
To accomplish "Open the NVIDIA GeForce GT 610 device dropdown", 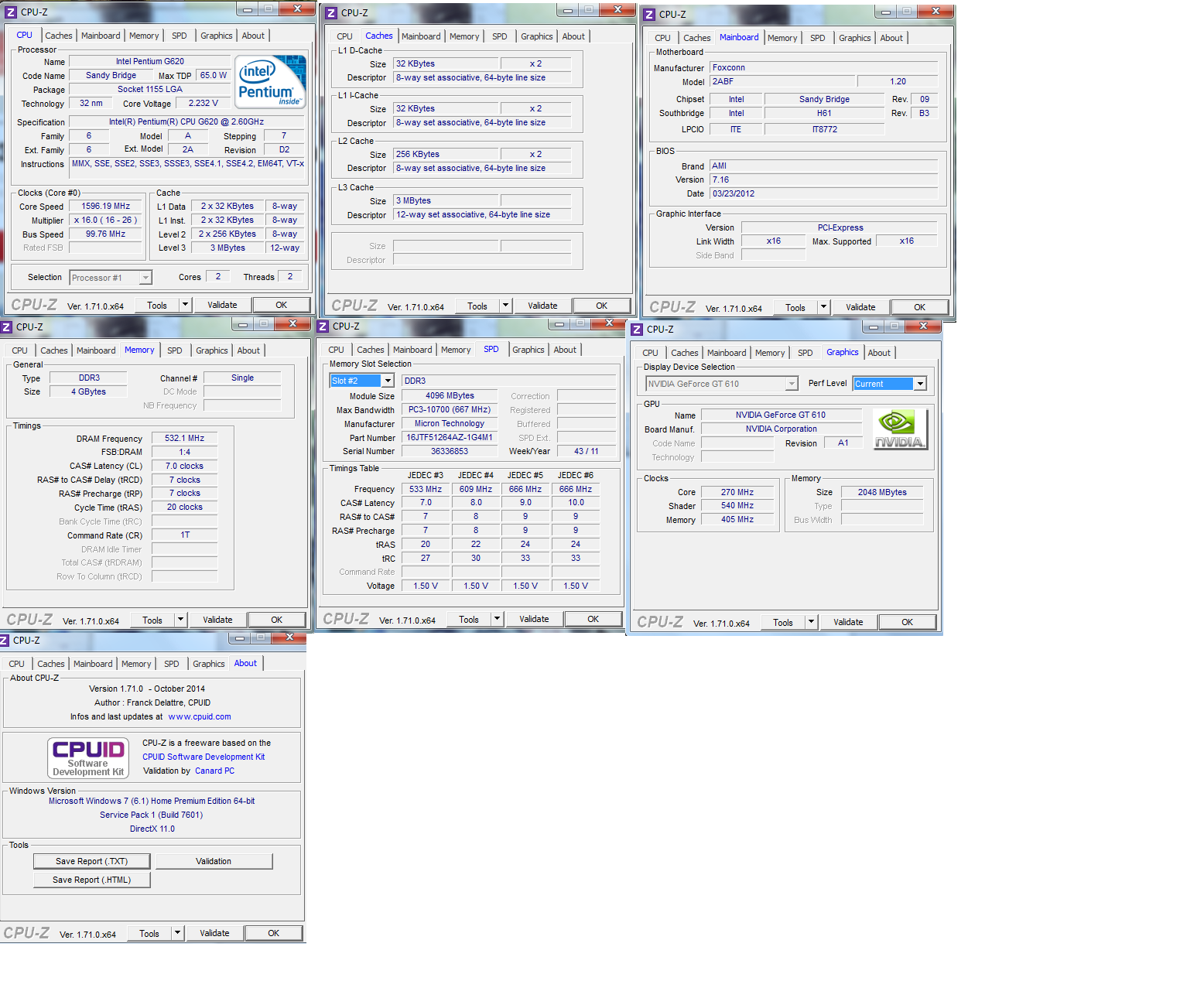I will point(792,384).
